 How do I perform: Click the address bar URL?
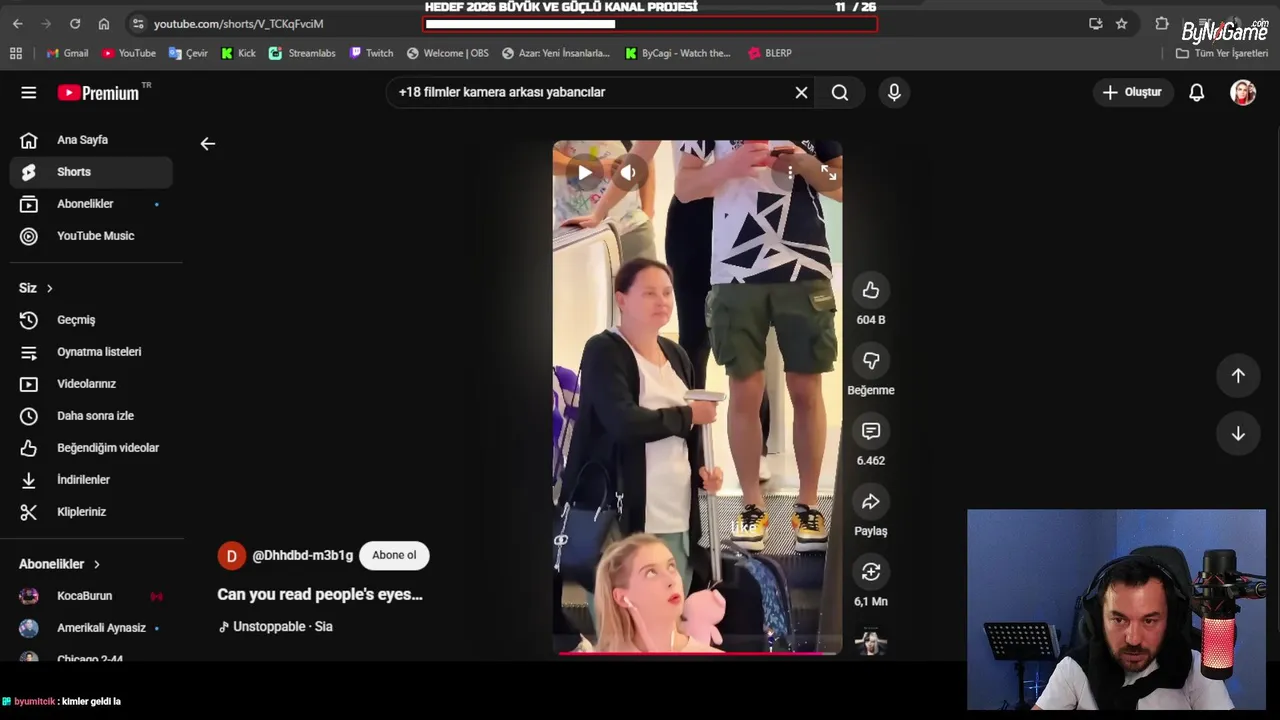pyautogui.click(x=239, y=24)
